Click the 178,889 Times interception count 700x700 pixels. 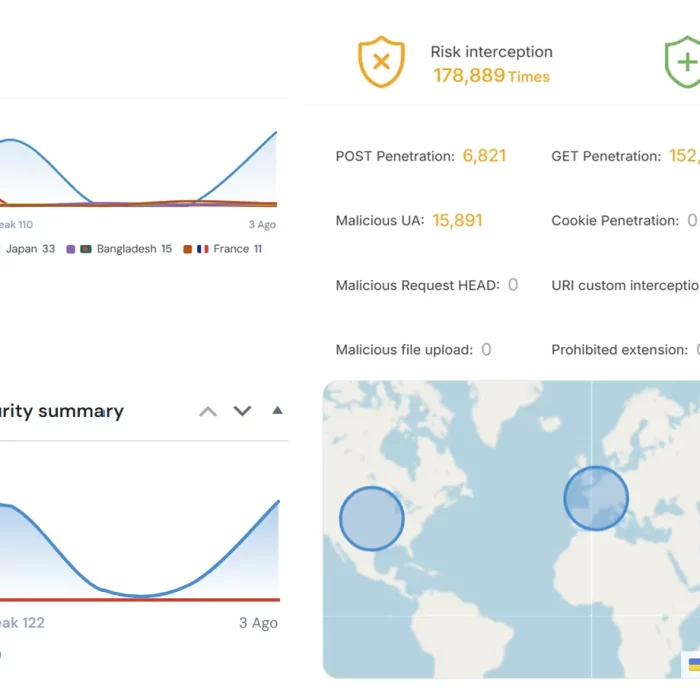492,76
